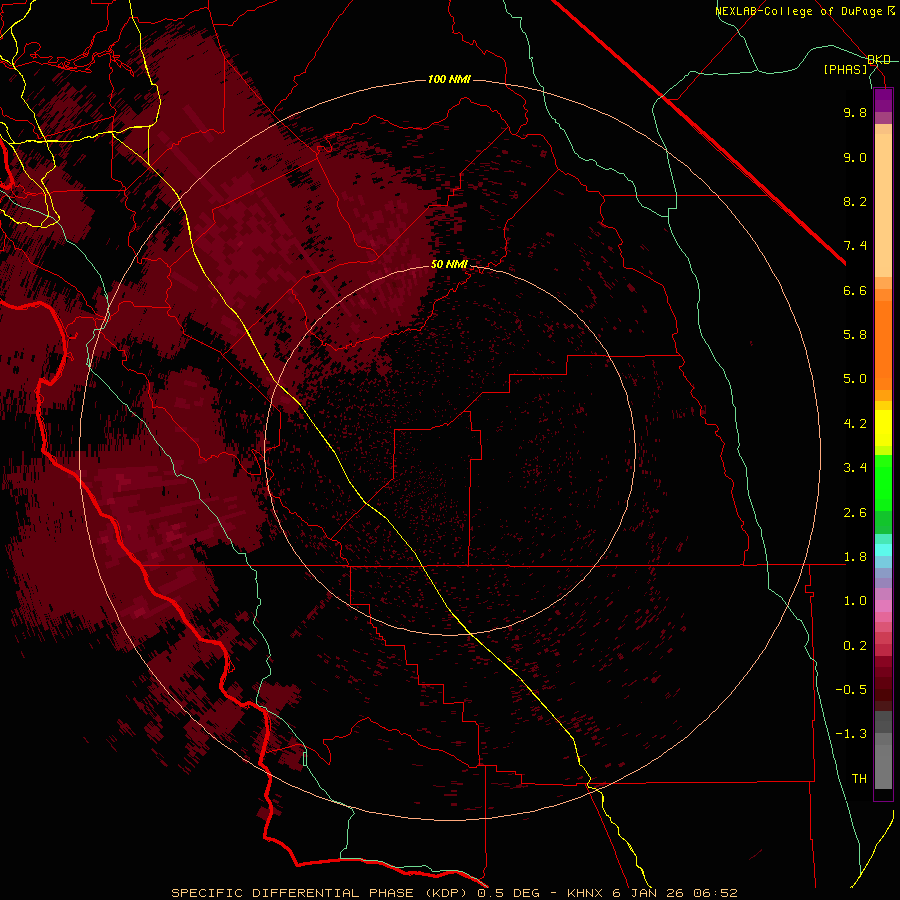Click the 6.6 legend value
This screenshot has height=900, width=900.
(x=855, y=290)
